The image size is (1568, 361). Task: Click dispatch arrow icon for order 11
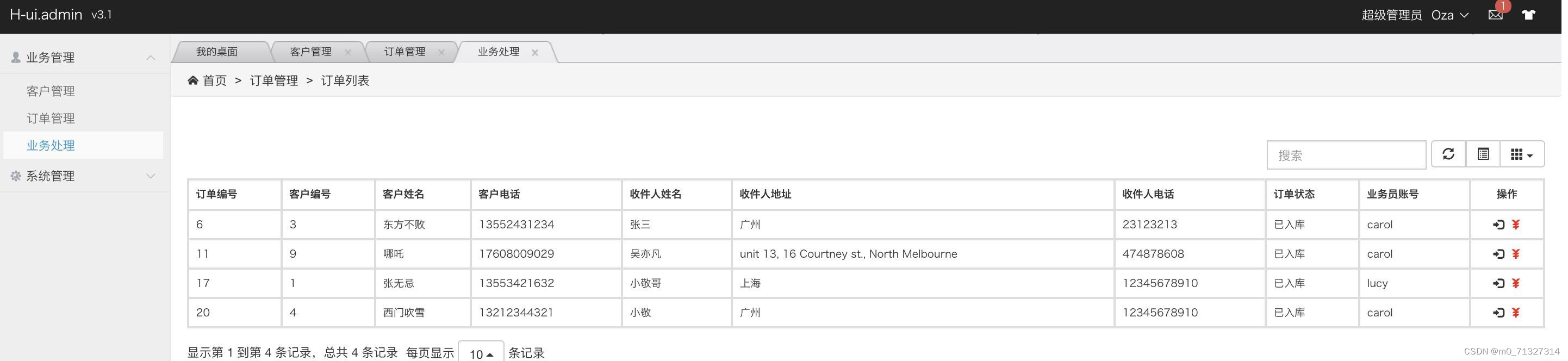1498,254
